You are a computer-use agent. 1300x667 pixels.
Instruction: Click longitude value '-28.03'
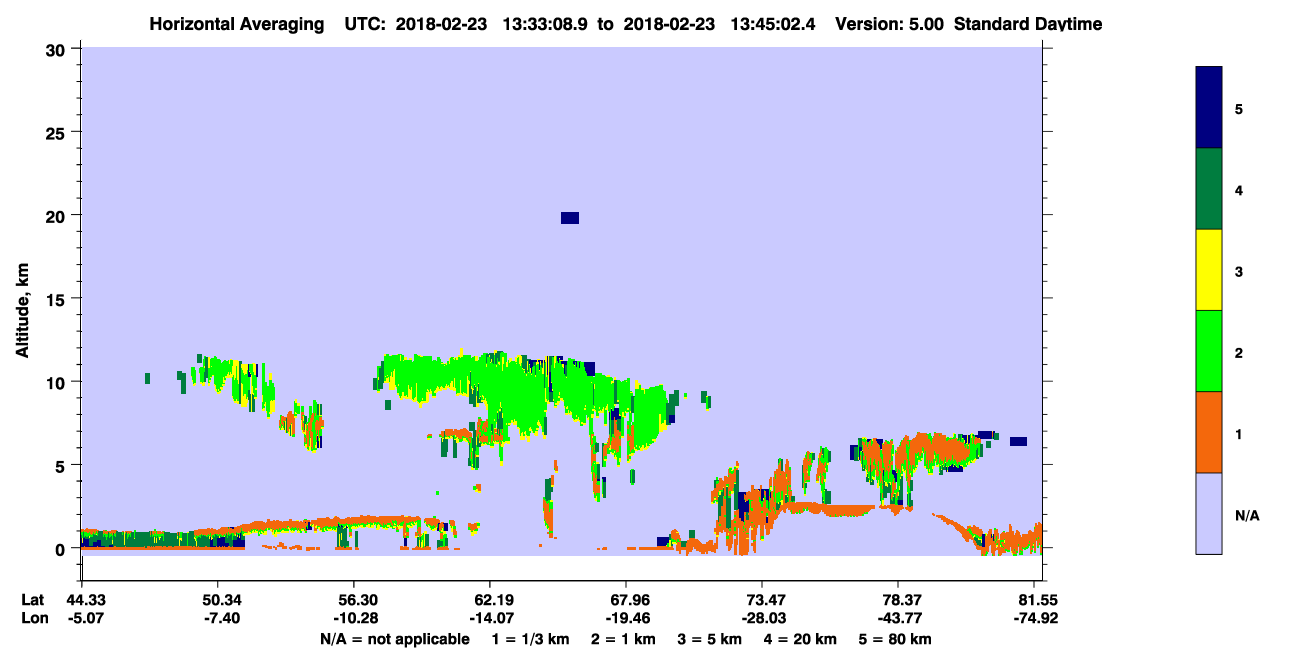pyautogui.click(x=762, y=619)
